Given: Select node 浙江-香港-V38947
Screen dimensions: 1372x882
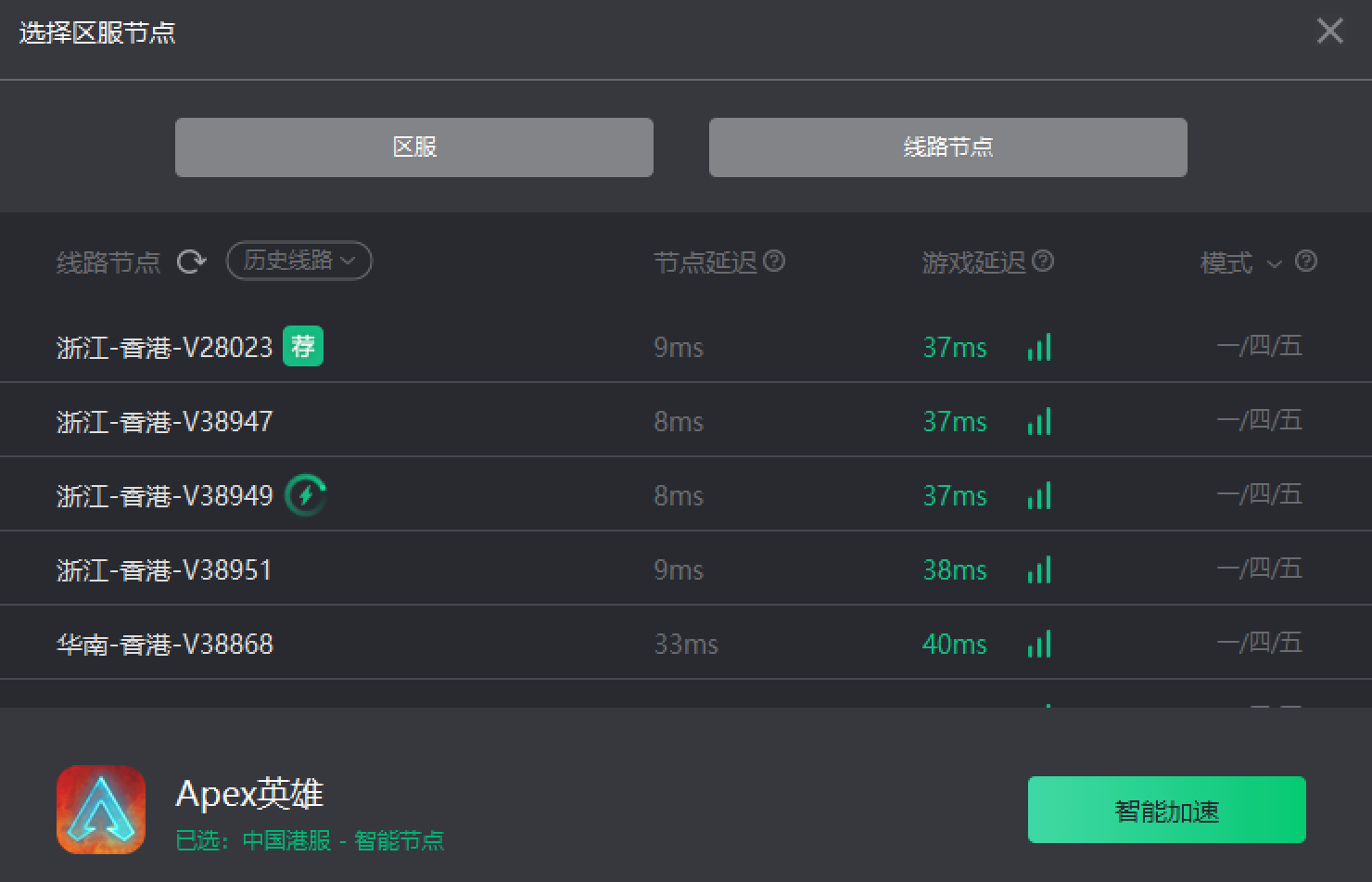Looking at the screenshot, I should (165, 422).
